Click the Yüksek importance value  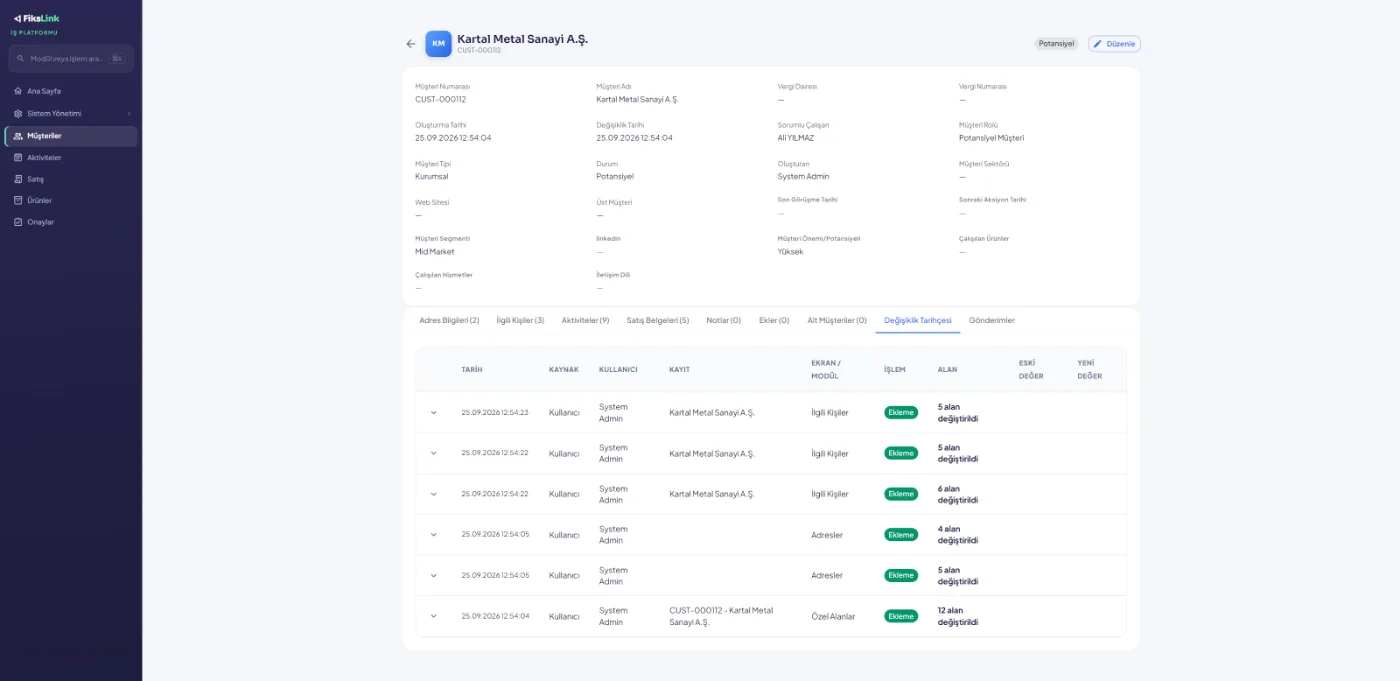click(x=790, y=252)
